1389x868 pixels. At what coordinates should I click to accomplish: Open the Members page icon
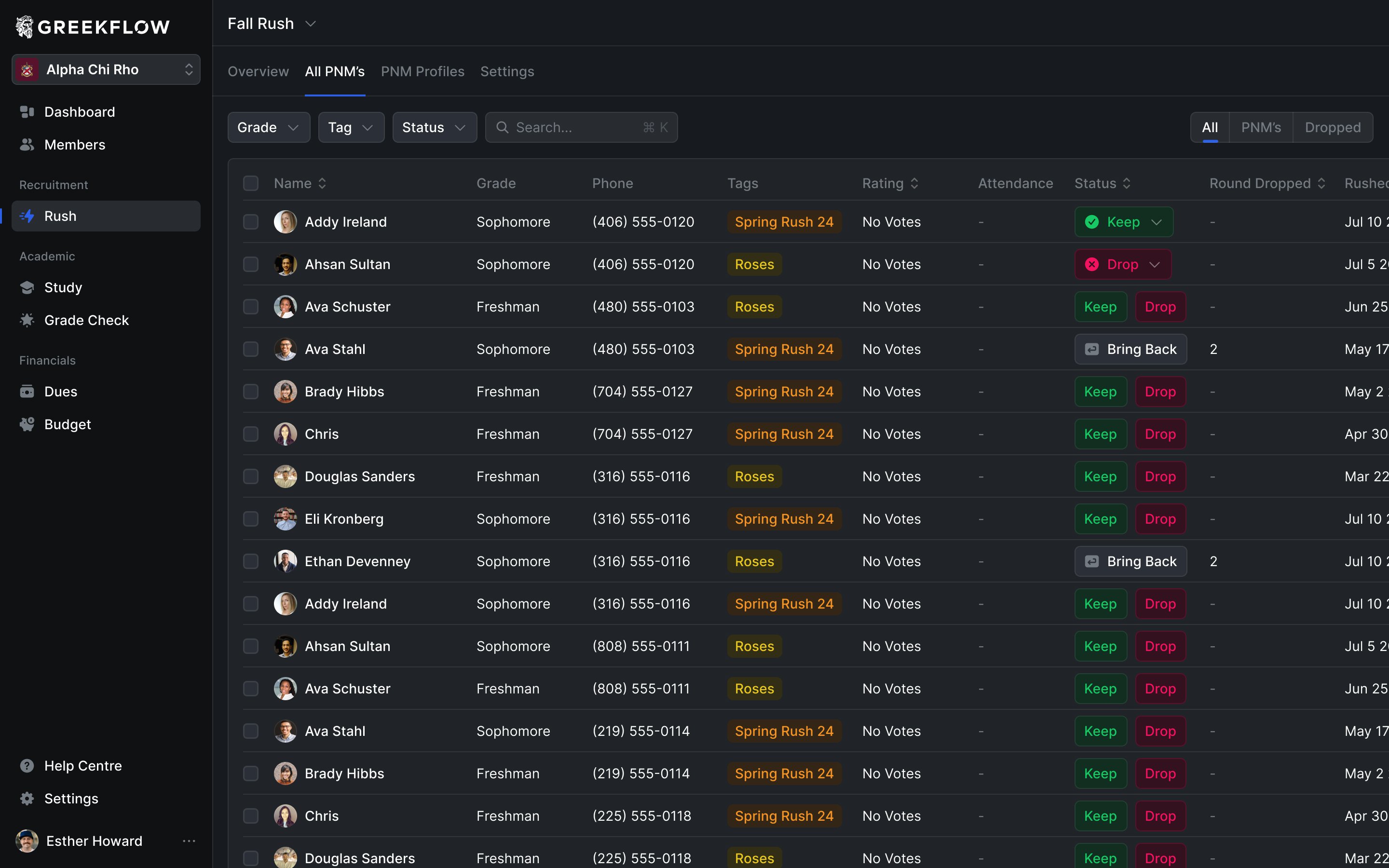pyautogui.click(x=27, y=145)
